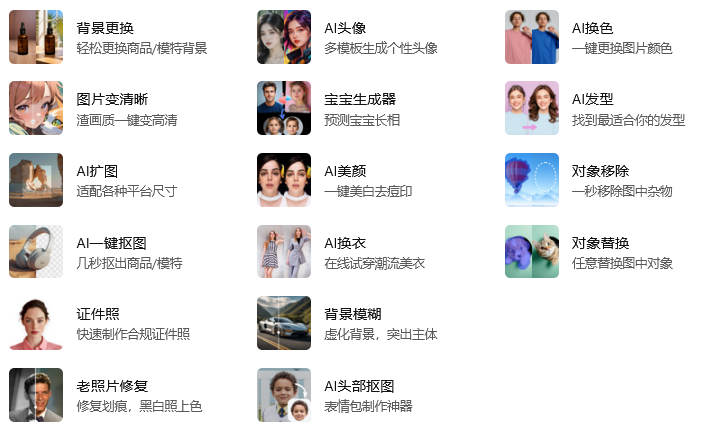Open the 图片变清晰 anime girl icon
The image size is (724, 424).
tap(36, 108)
